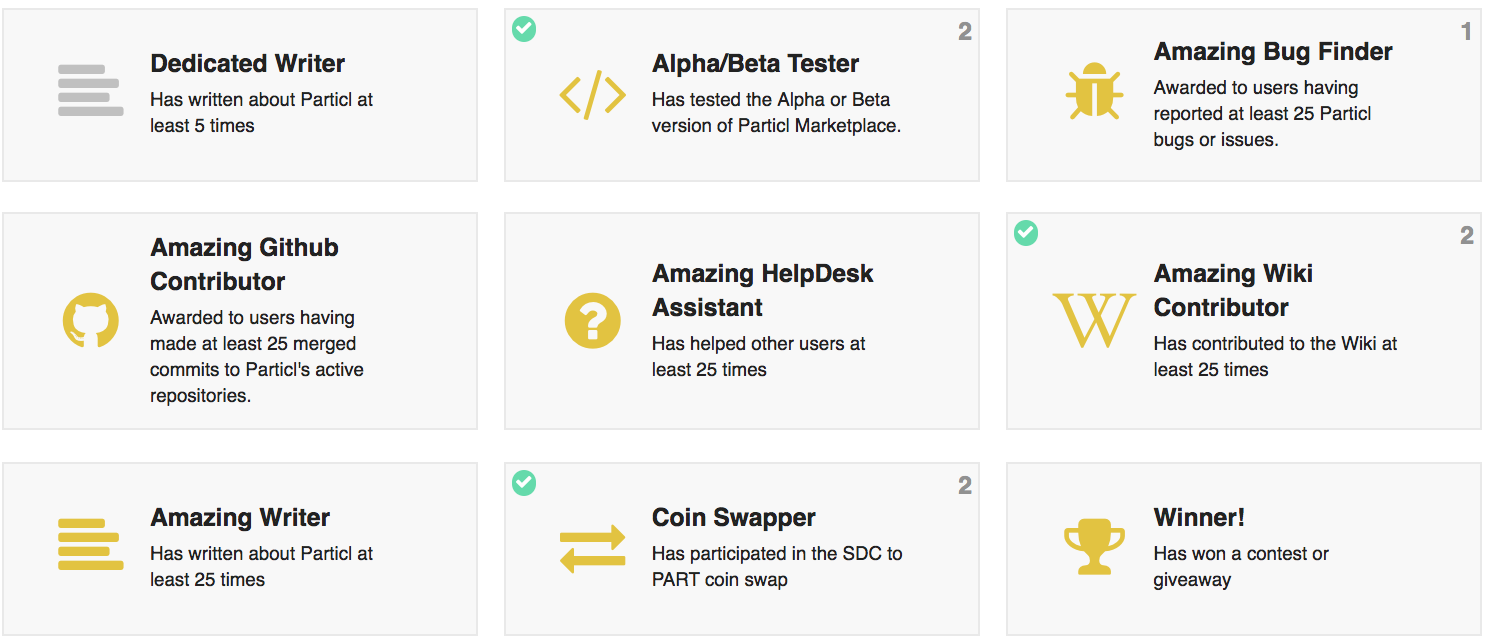Viewport: 1490px width, 644px height.
Task: Click green checkmark on Amazing Wiki Contributor card
Action: 1026,233
